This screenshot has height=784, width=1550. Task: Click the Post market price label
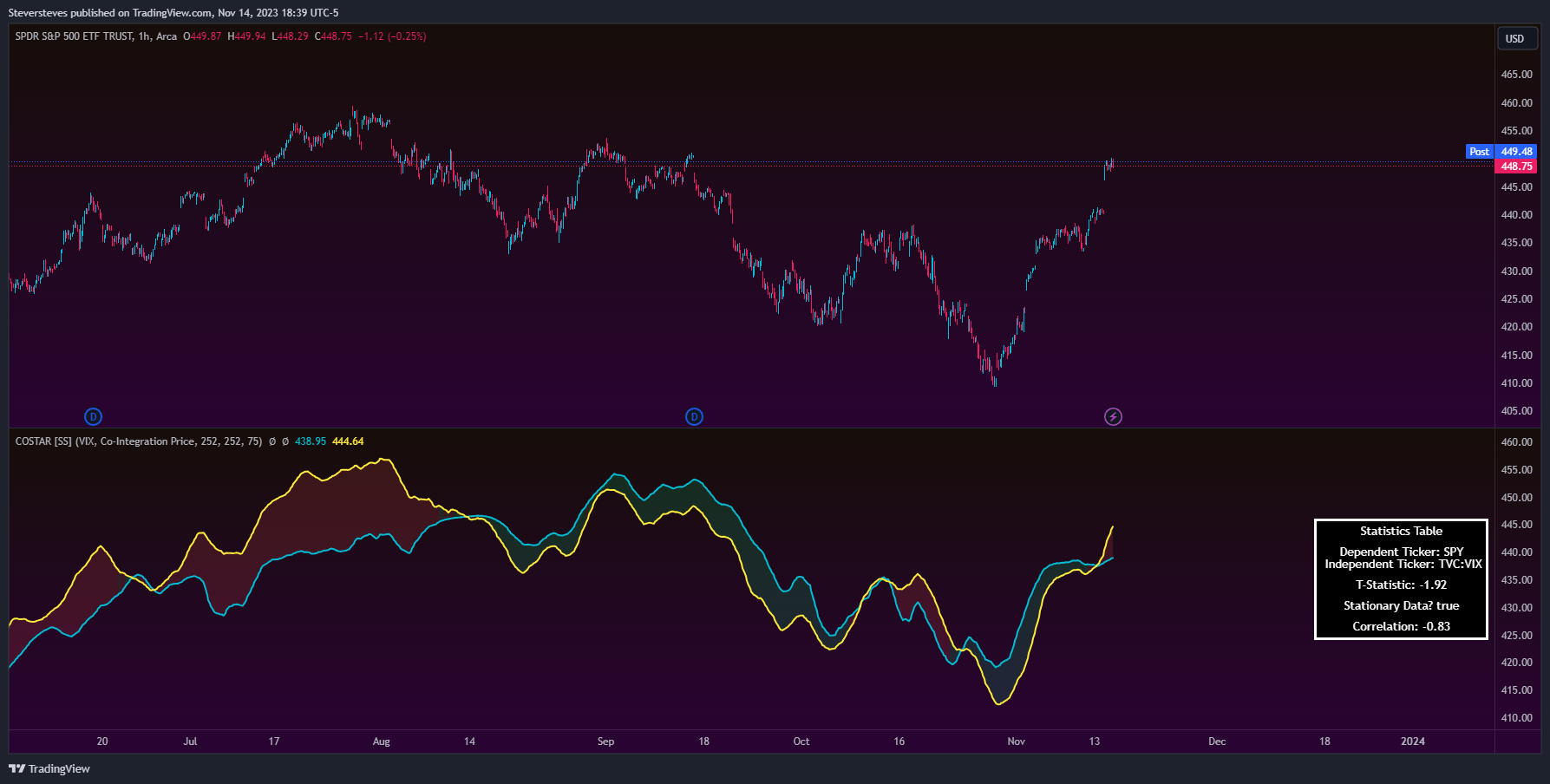(x=1479, y=152)
